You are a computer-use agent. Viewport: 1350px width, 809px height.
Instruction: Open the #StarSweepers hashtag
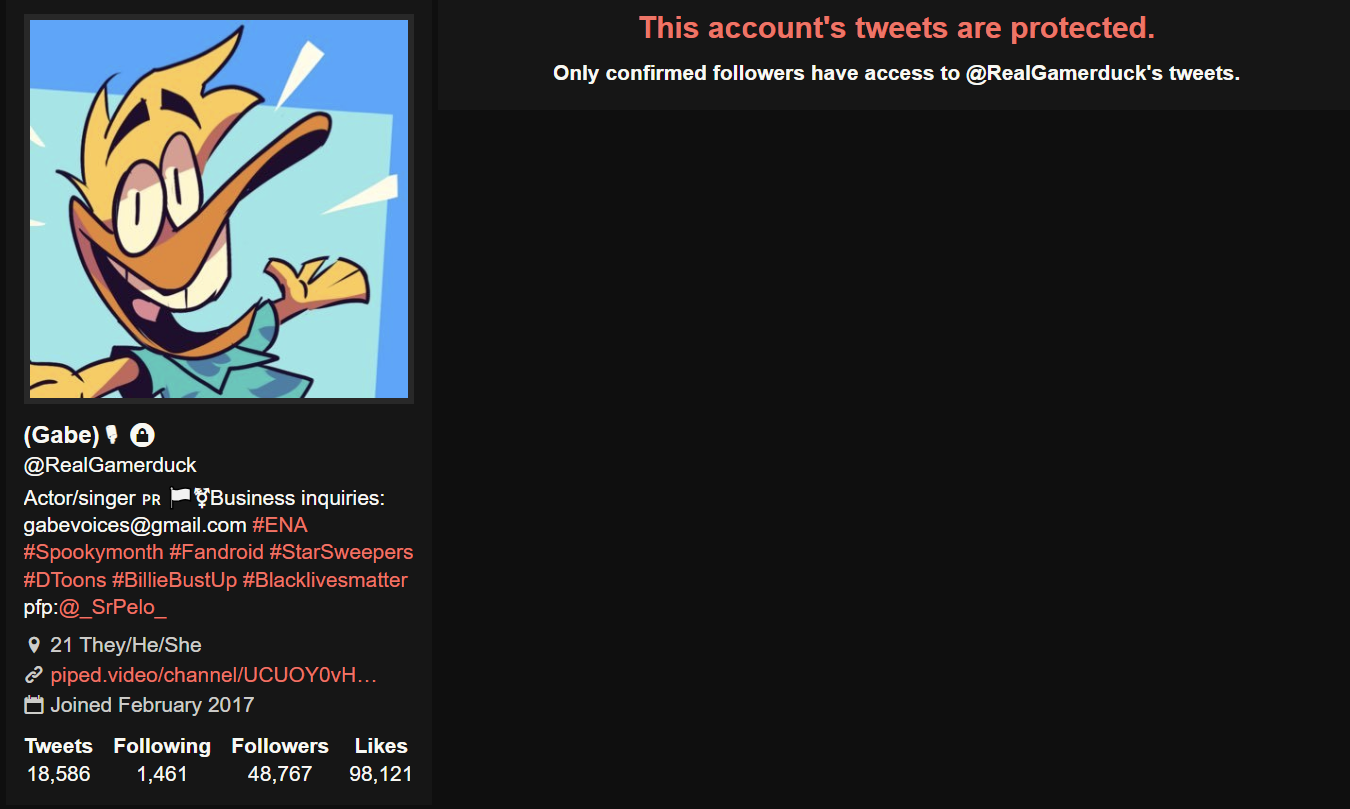tap(341, 552)
